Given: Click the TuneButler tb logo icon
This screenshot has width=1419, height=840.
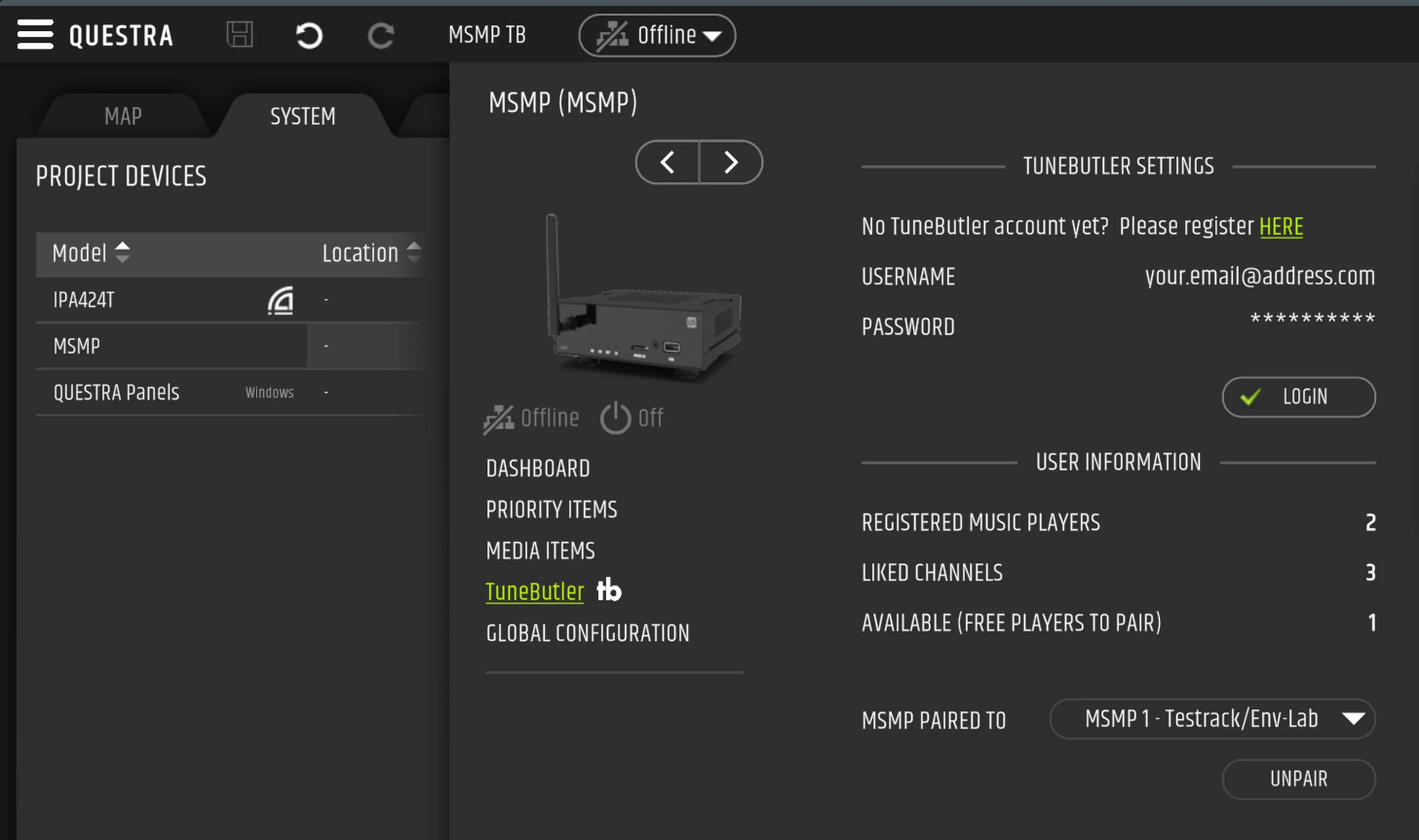Looking at the screenshot, I should (609, 591).
